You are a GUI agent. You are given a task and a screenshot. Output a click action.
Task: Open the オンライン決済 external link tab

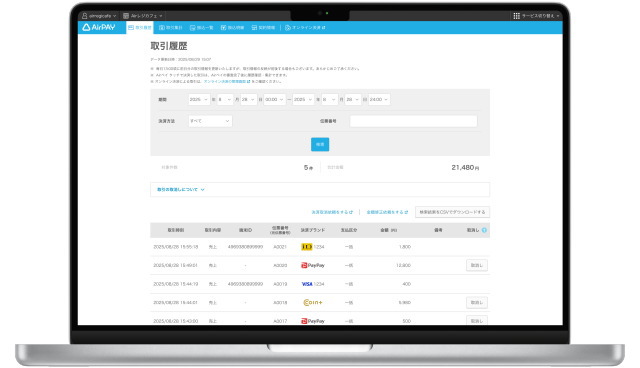click(305, 27)
